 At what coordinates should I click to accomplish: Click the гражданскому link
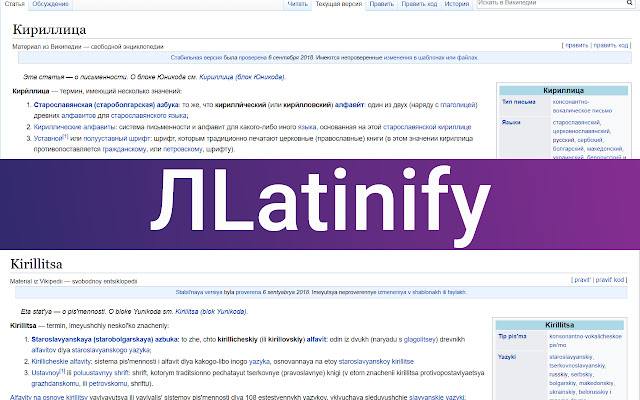coord(124,149)
